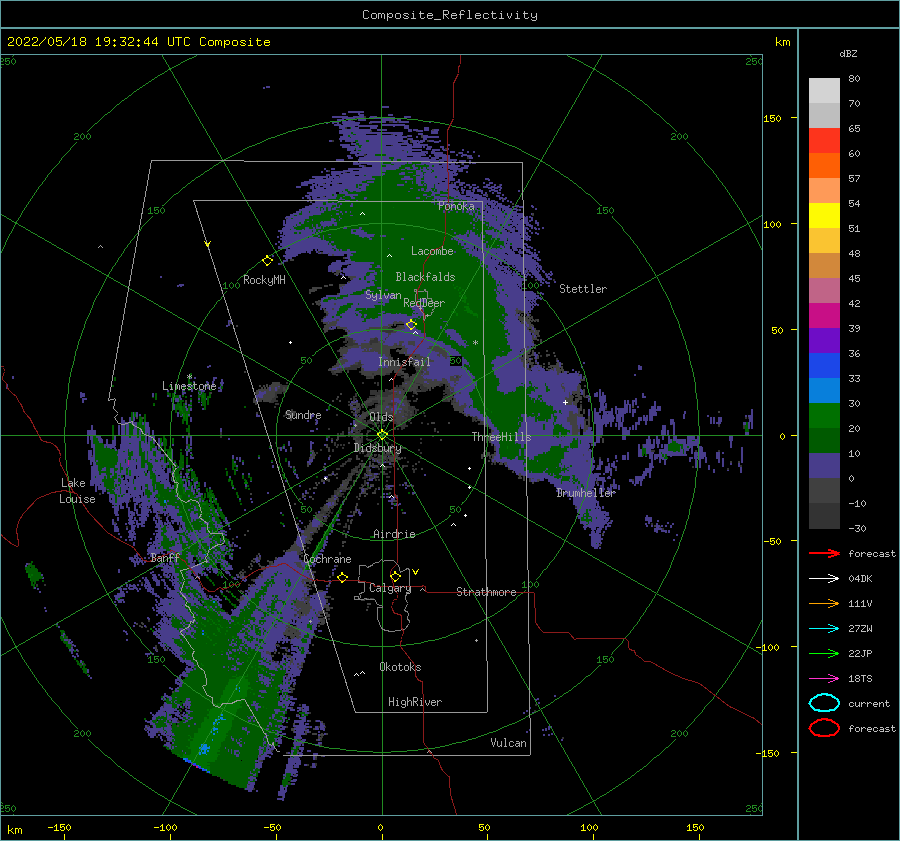Viewport: 900px width, 841px height.
Task: Click the Lake Louise label
Action: 77,491
